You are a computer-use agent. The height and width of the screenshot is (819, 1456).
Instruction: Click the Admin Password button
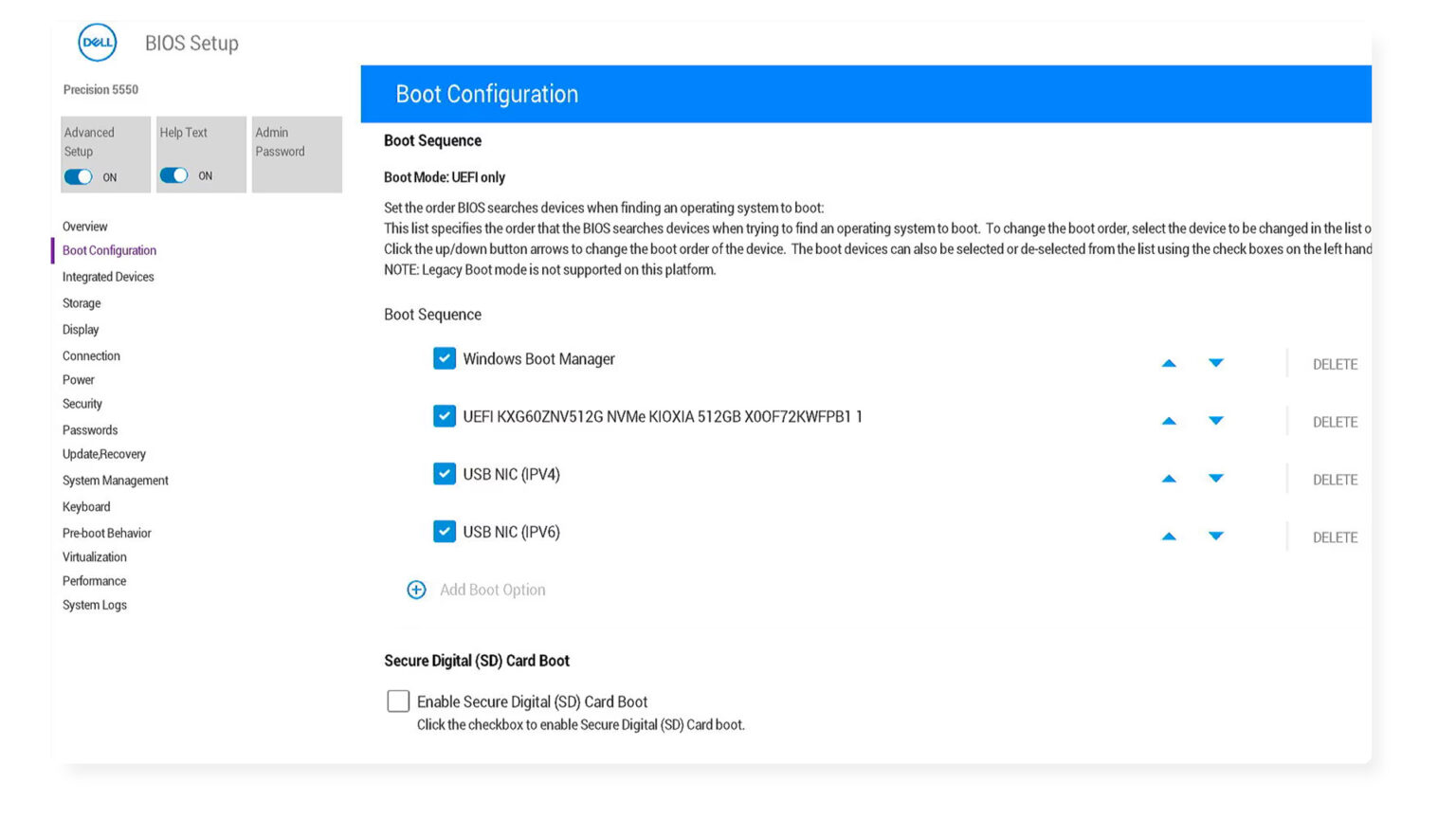coord(297,155)
